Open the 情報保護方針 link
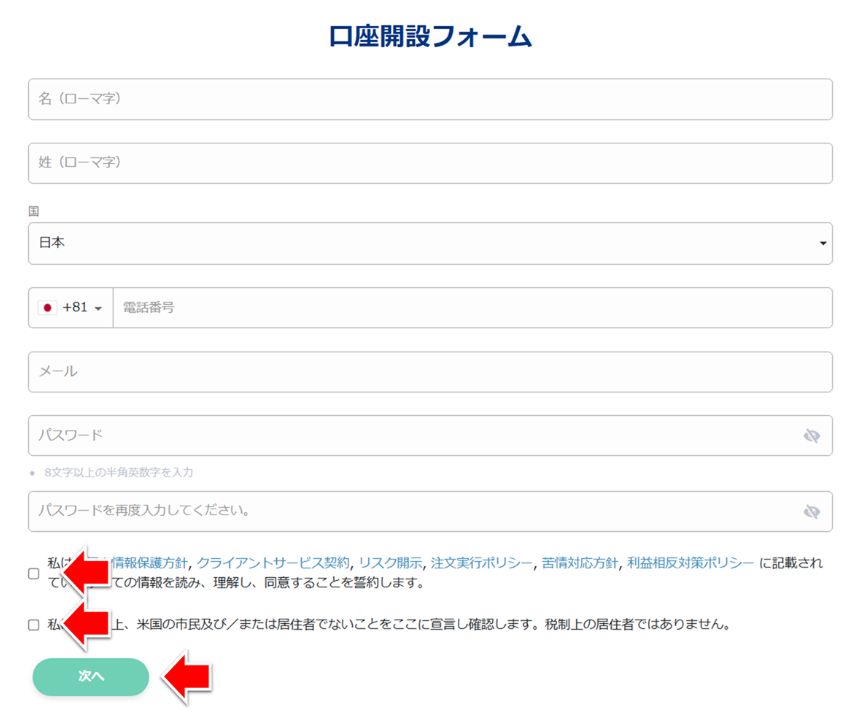853x712 pixels. [150, 563]
